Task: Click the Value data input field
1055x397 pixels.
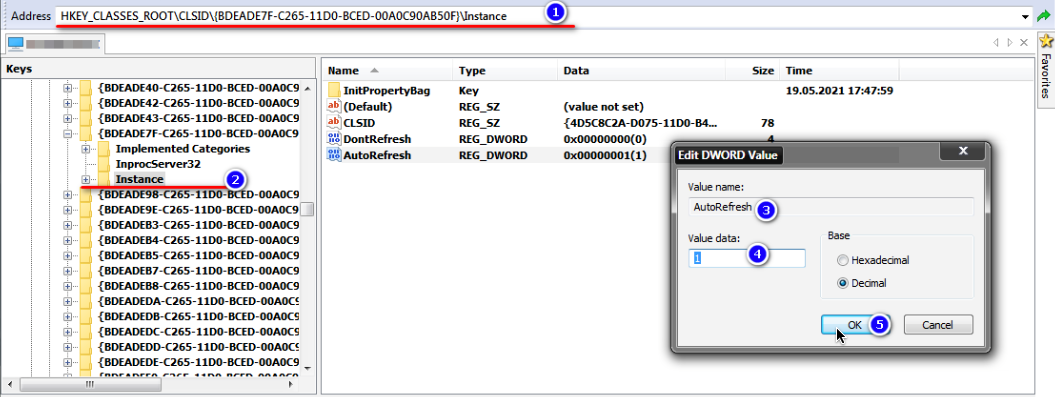Action: [747, 258]
